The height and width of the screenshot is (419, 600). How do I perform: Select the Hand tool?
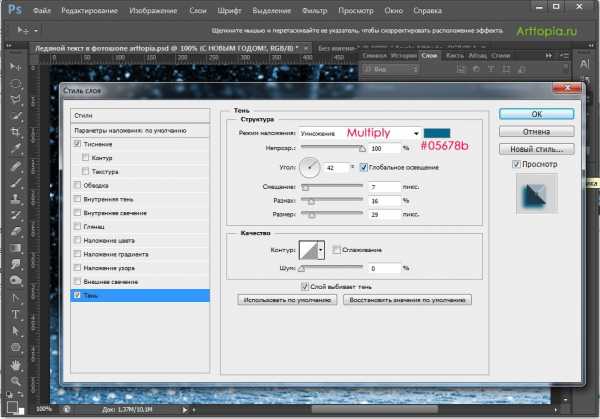click(x=17, y=367)
